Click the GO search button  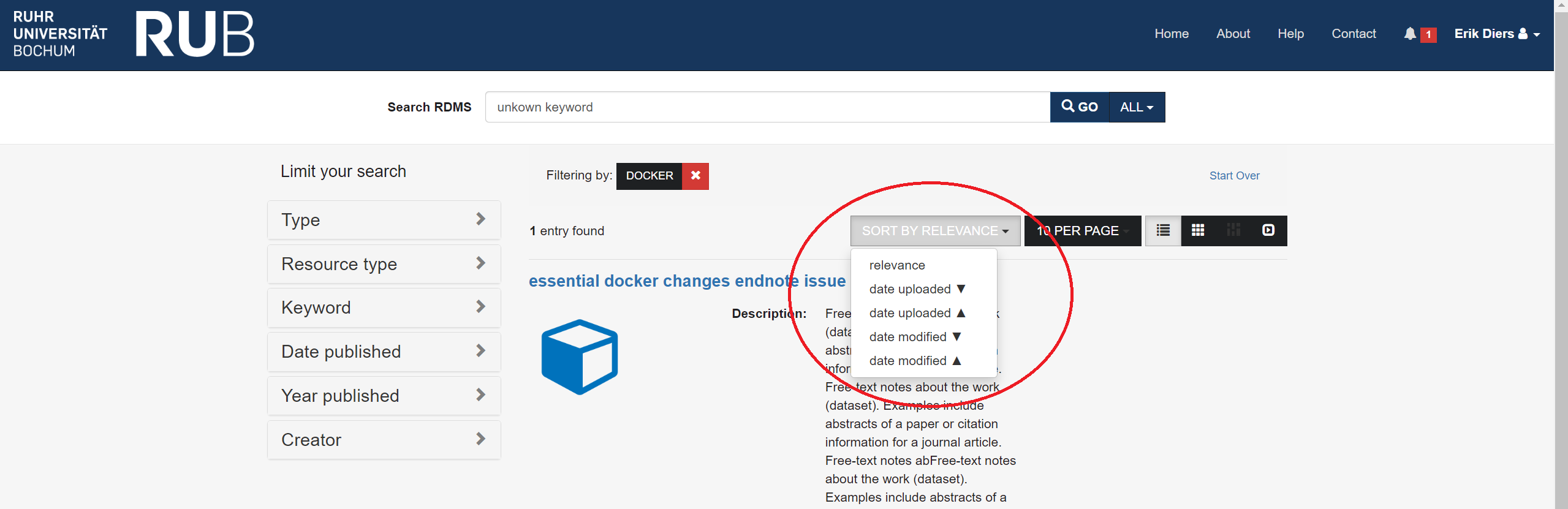[x=1080, y=107]
